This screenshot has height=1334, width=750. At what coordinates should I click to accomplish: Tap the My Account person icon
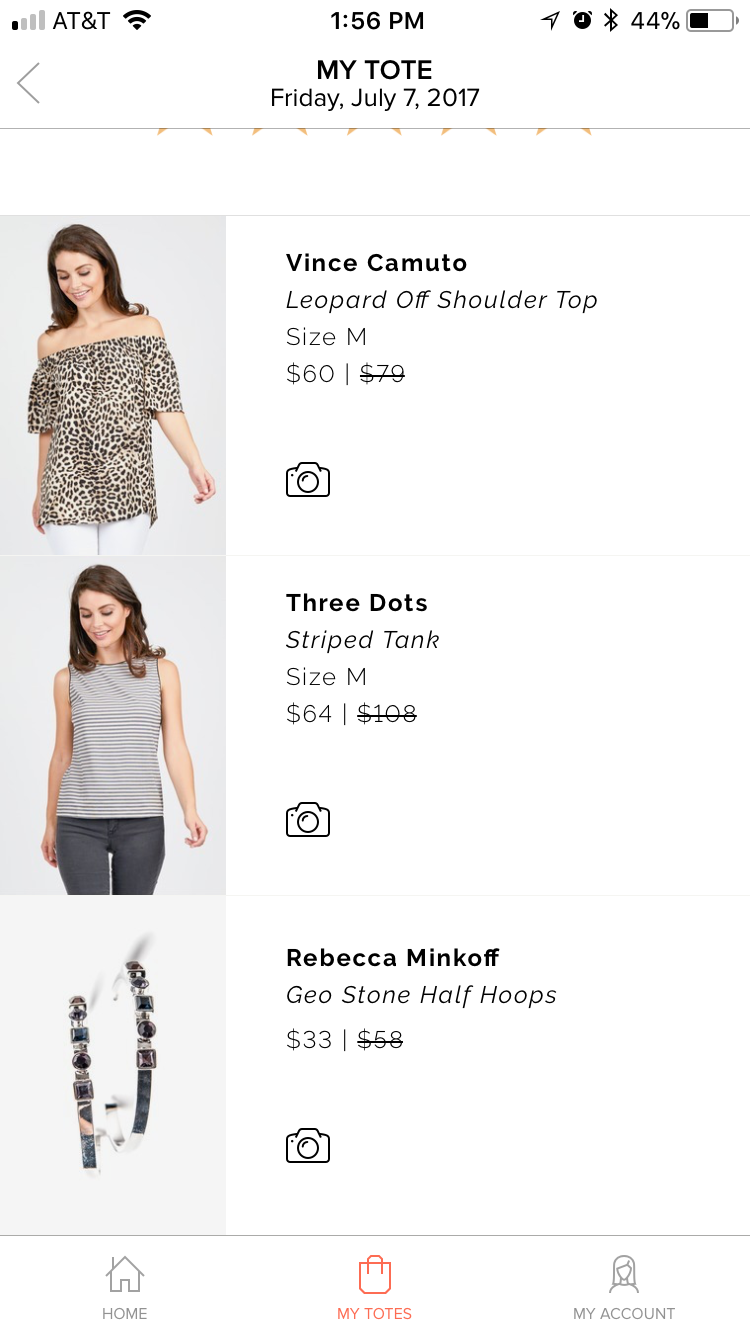(624, 1274)
